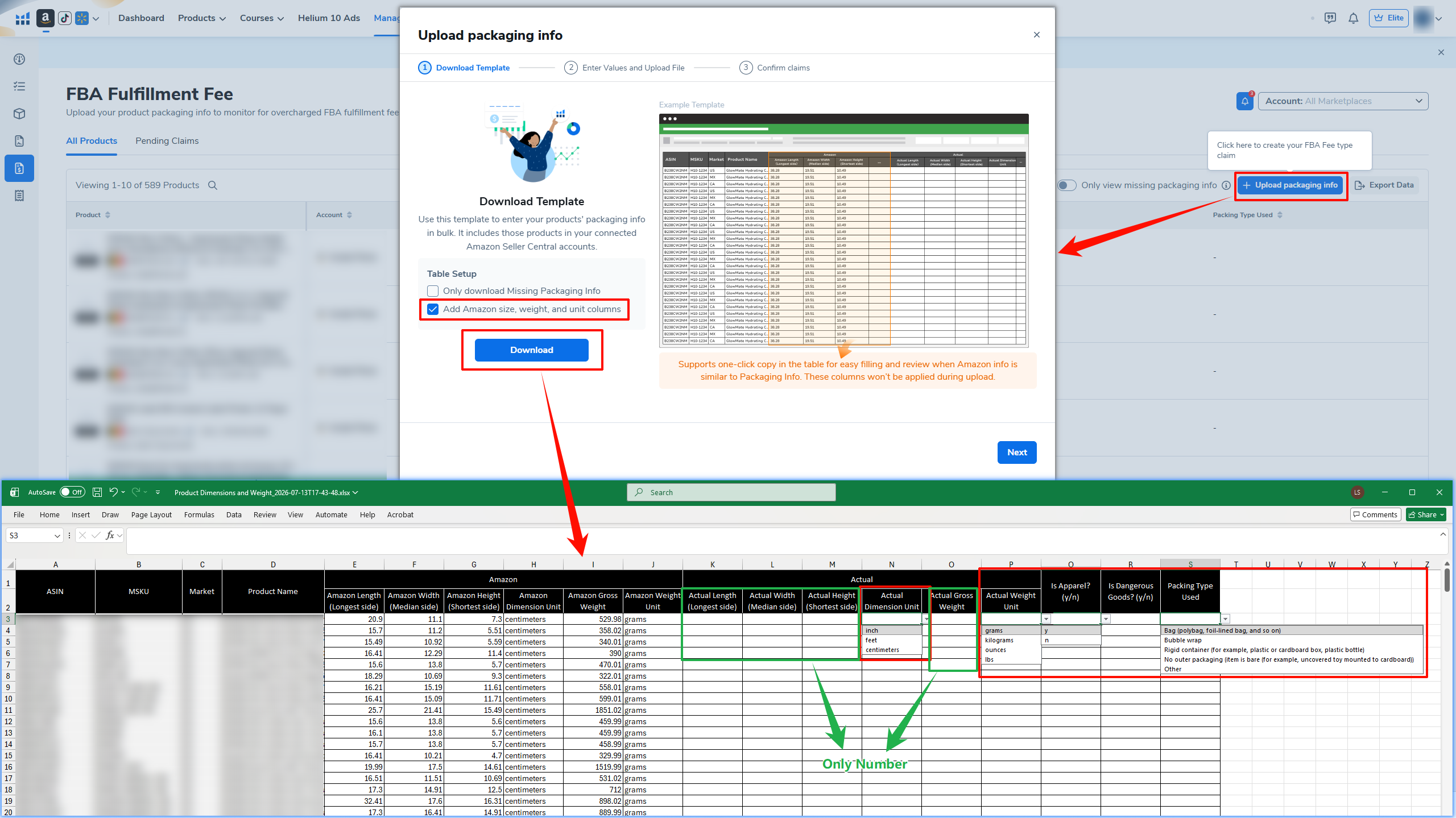Open the Packing Type Used cell dropdown arrow
The height and width of the screenshot is (818, 1456).
1226,619
